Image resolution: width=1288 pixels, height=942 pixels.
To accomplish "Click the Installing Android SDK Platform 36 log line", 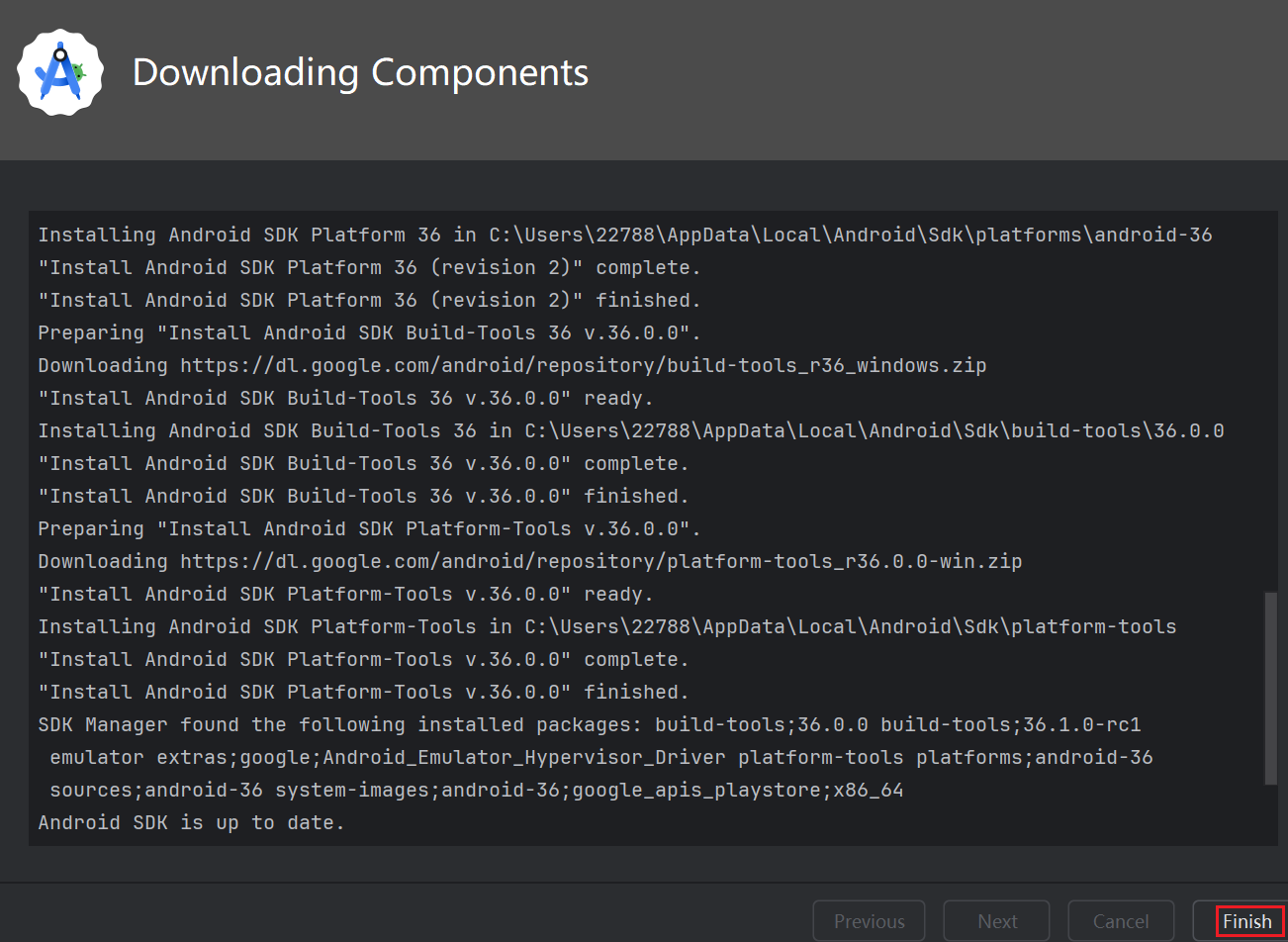I will pyautogui.click(x=623, y=235).
